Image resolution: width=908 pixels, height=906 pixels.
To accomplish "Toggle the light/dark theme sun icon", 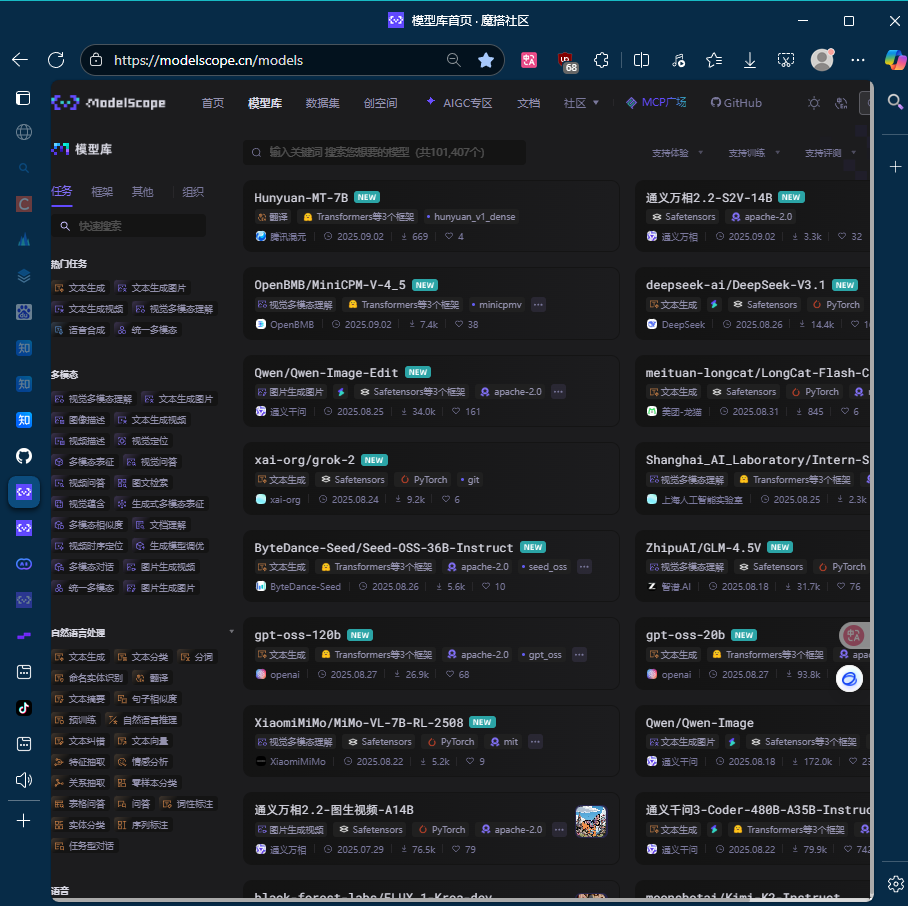I will [x=814, y=103].
